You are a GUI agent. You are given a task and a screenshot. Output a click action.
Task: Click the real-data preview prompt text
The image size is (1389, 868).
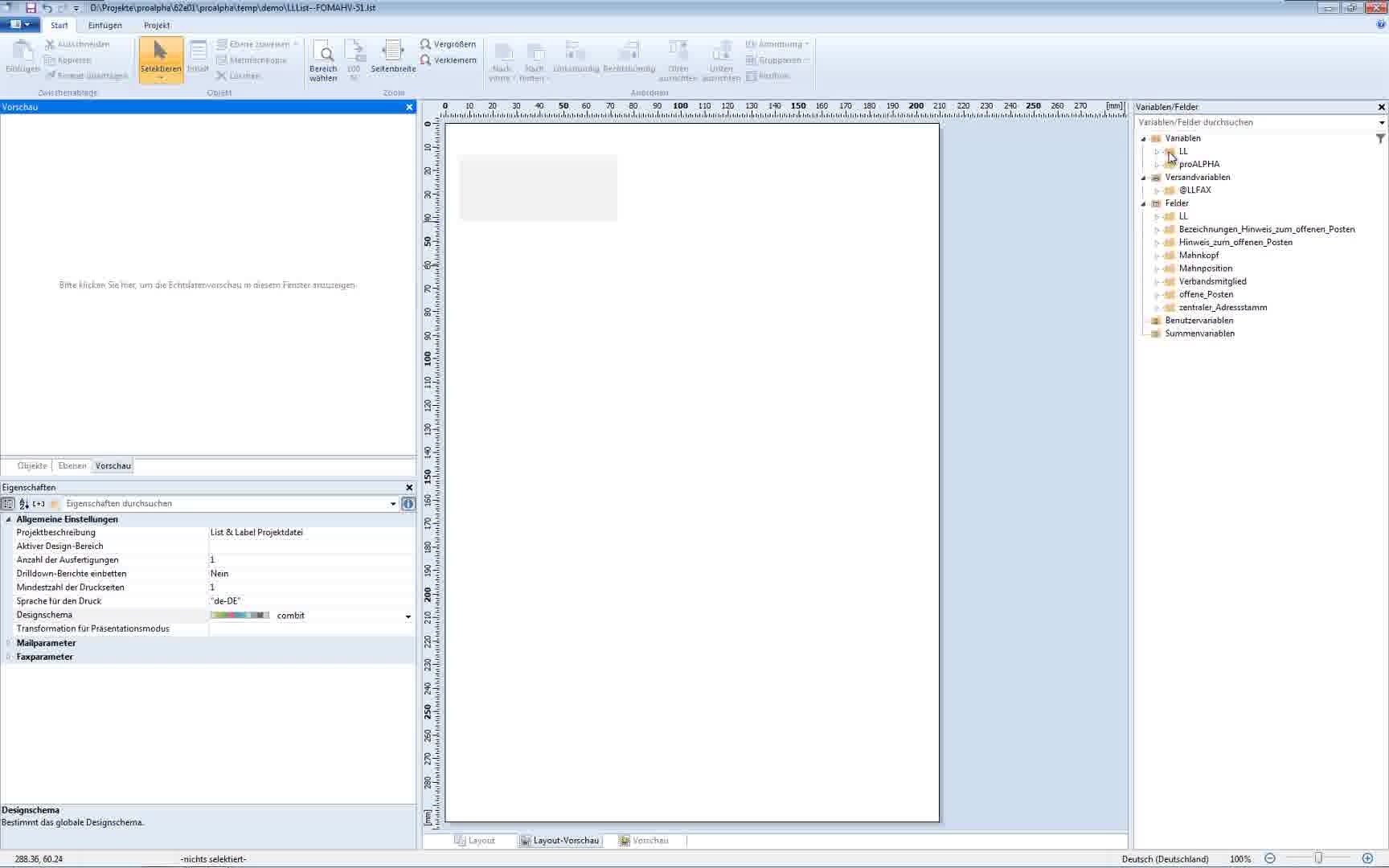[207, 285]
